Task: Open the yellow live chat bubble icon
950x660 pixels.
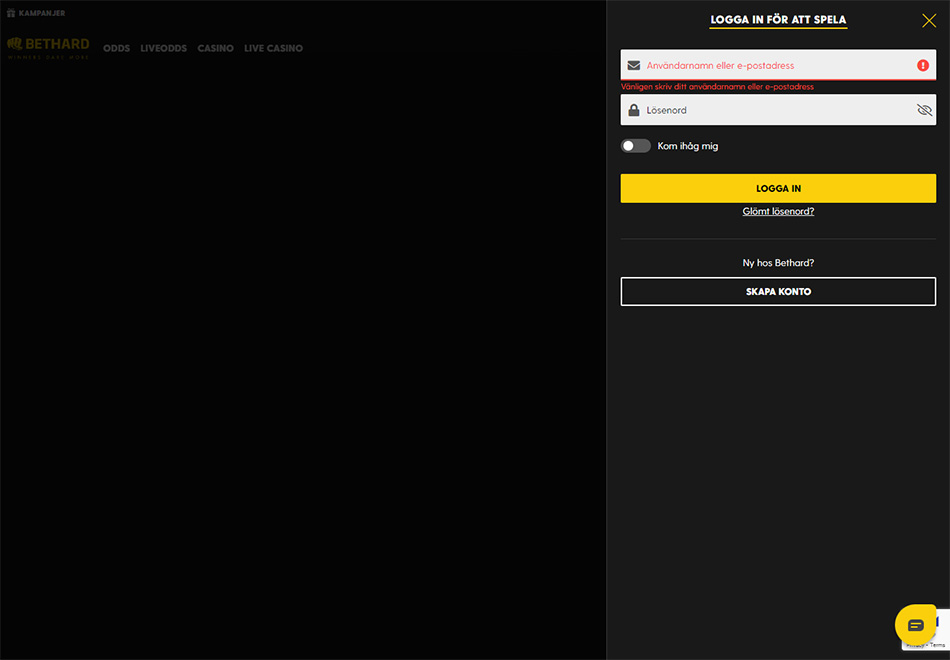Action: pyautogui.click(x=915, y=624)
